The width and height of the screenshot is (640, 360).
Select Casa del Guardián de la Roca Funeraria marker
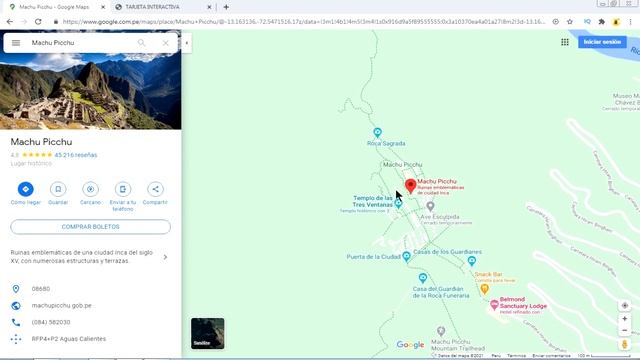423,278
